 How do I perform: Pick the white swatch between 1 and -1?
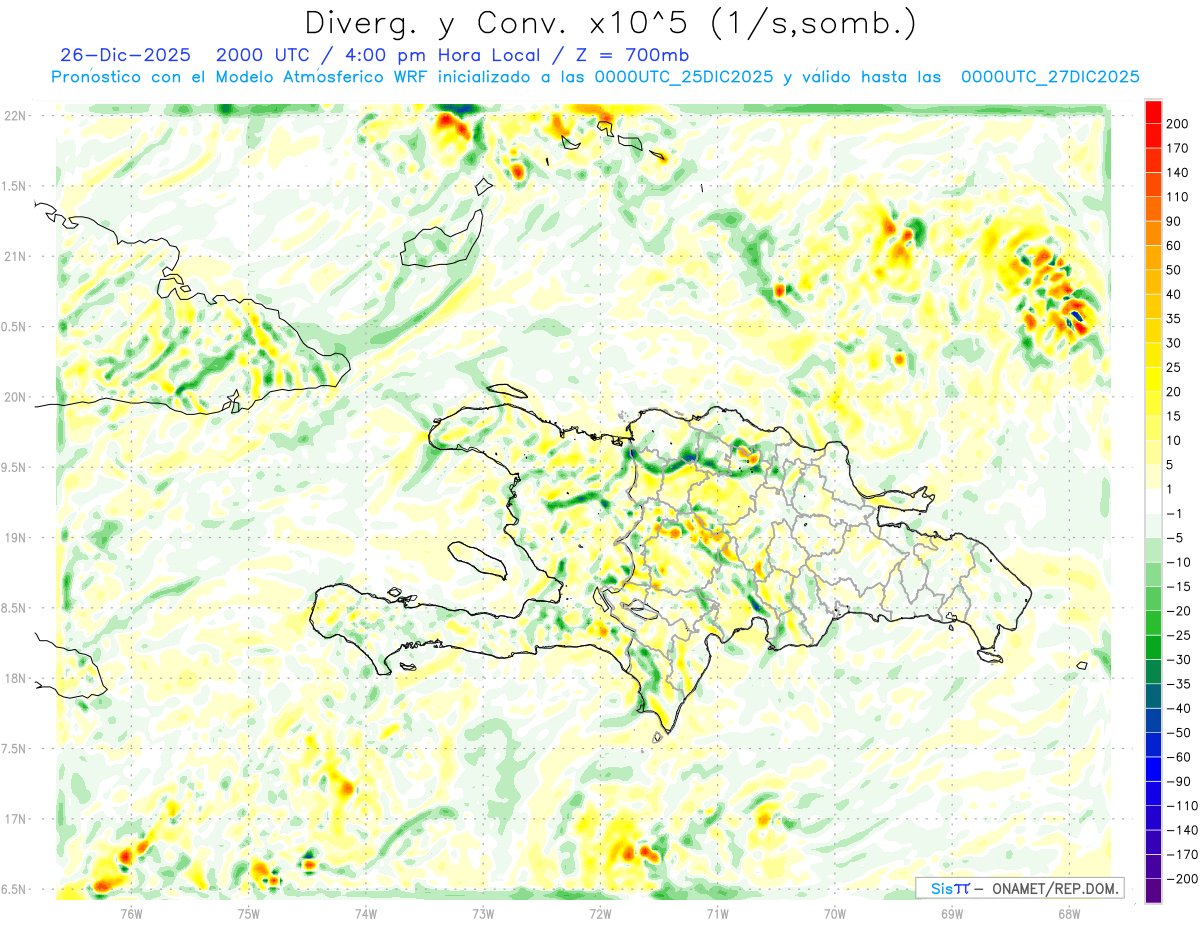(x=1153, y=501)
